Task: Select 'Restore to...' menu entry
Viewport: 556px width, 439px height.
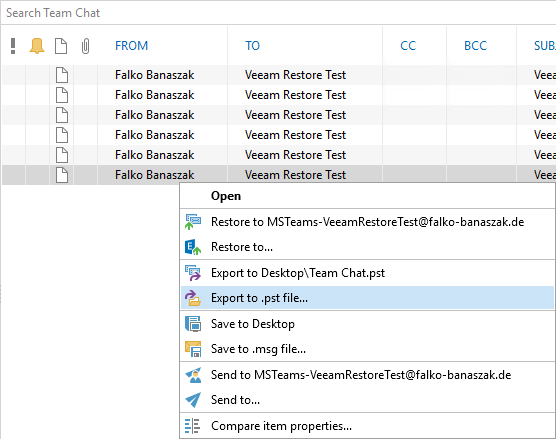Action: click(367, 247)
